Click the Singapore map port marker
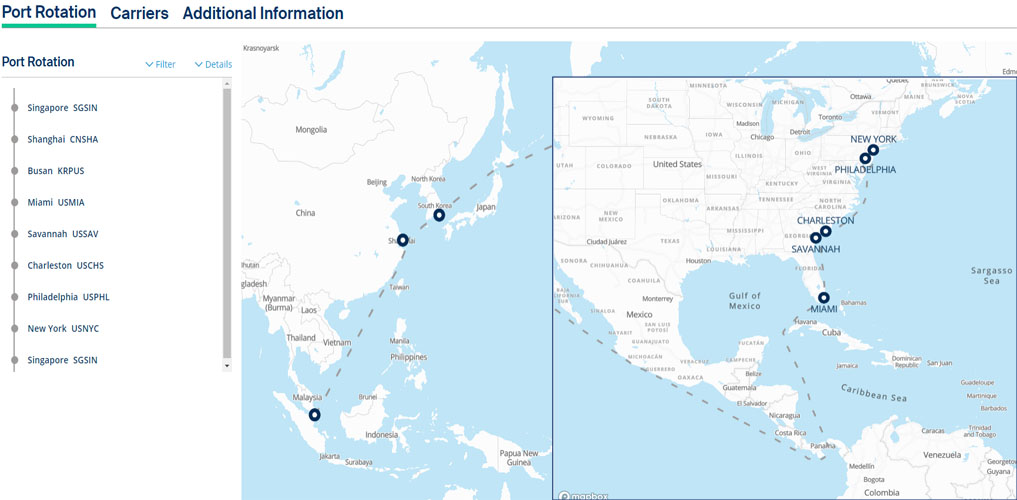Screen dimensions: 1017x500 [315, 414]
